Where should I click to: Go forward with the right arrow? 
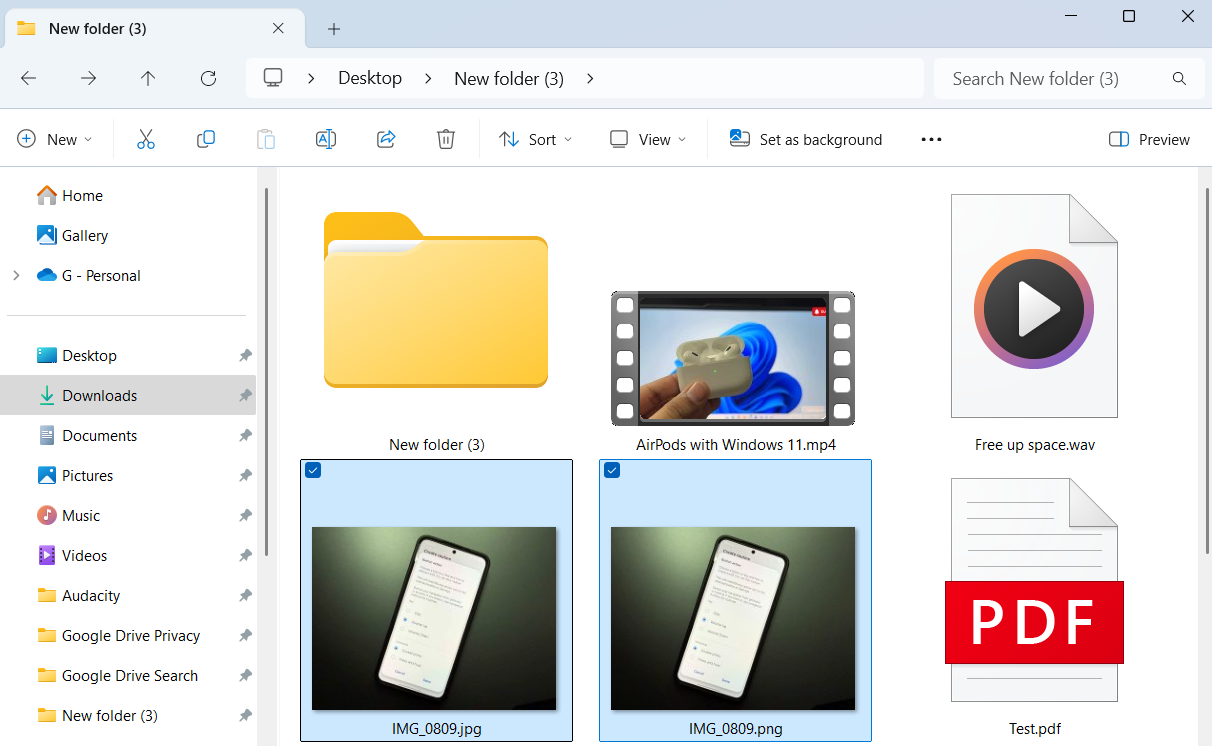click(x=88, y=78)
